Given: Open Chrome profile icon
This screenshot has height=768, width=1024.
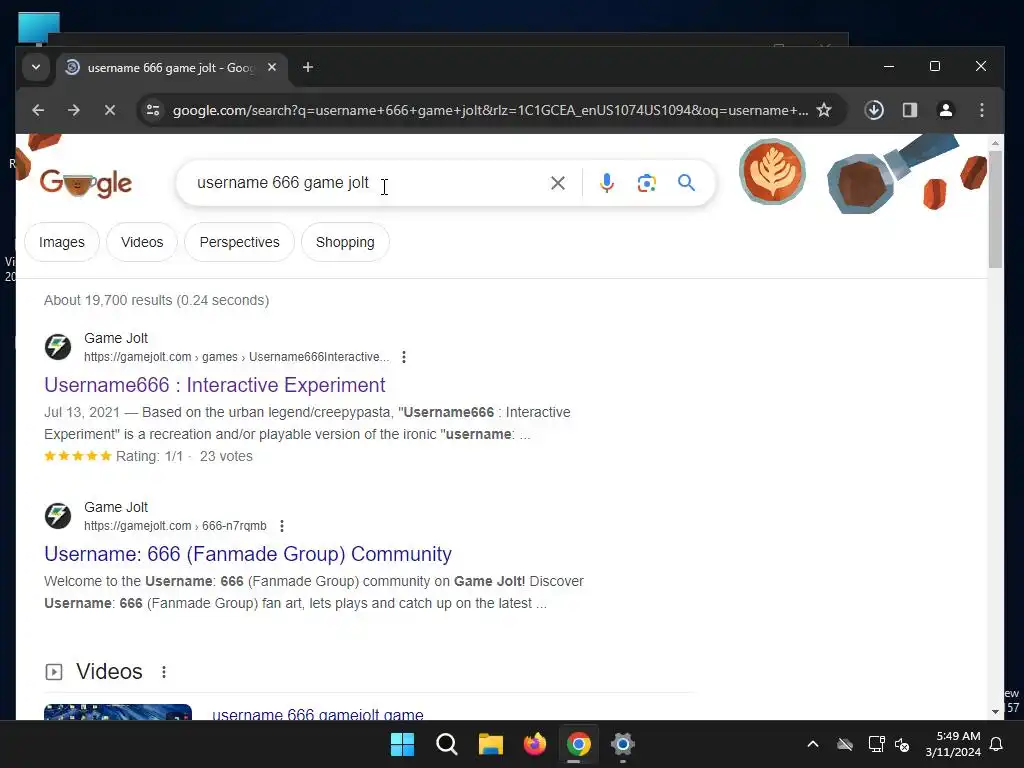Looking at the screenshot, I should coord(946,110).
